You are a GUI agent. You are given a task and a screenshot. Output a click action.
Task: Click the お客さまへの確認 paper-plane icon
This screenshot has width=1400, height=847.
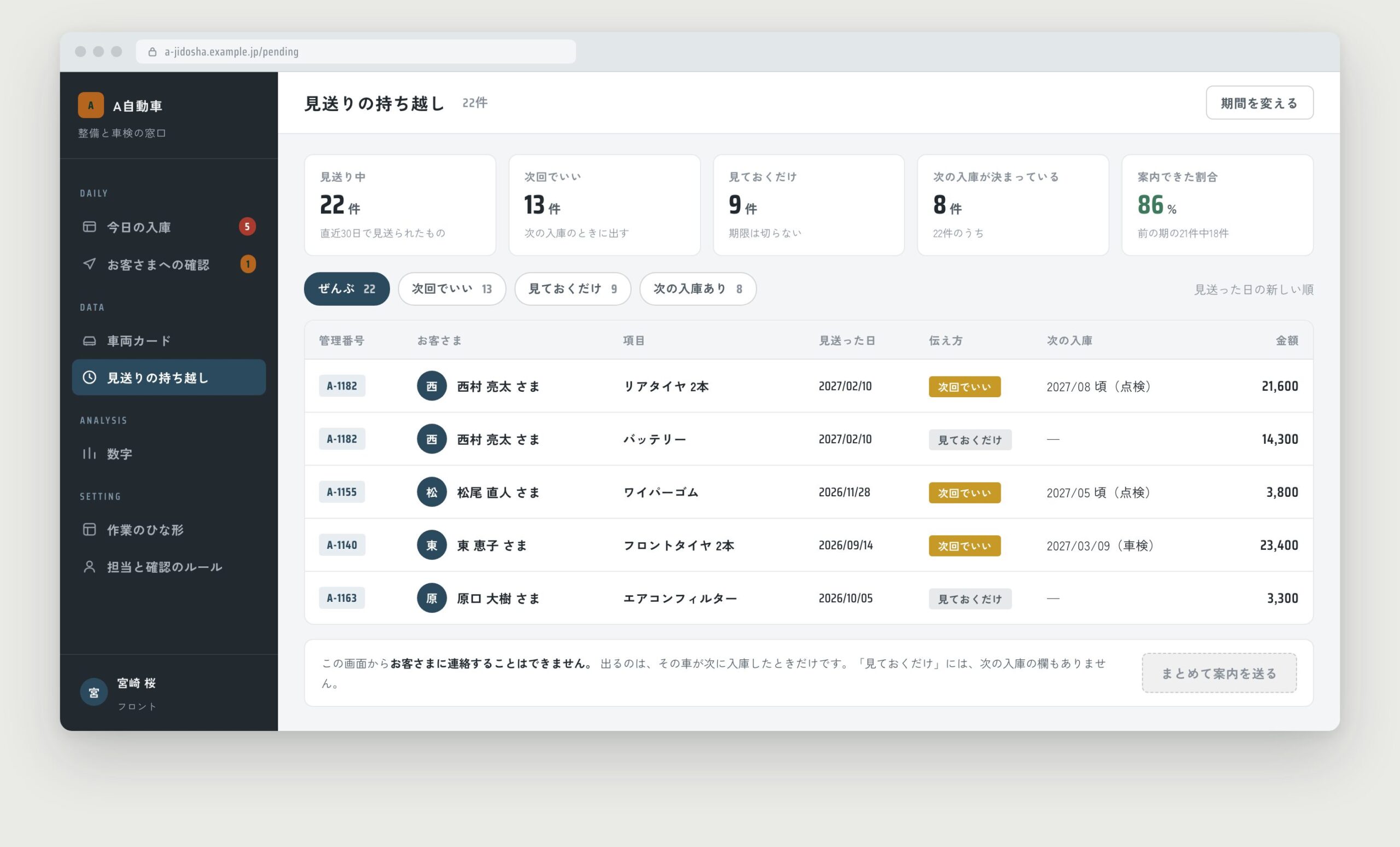89,264
